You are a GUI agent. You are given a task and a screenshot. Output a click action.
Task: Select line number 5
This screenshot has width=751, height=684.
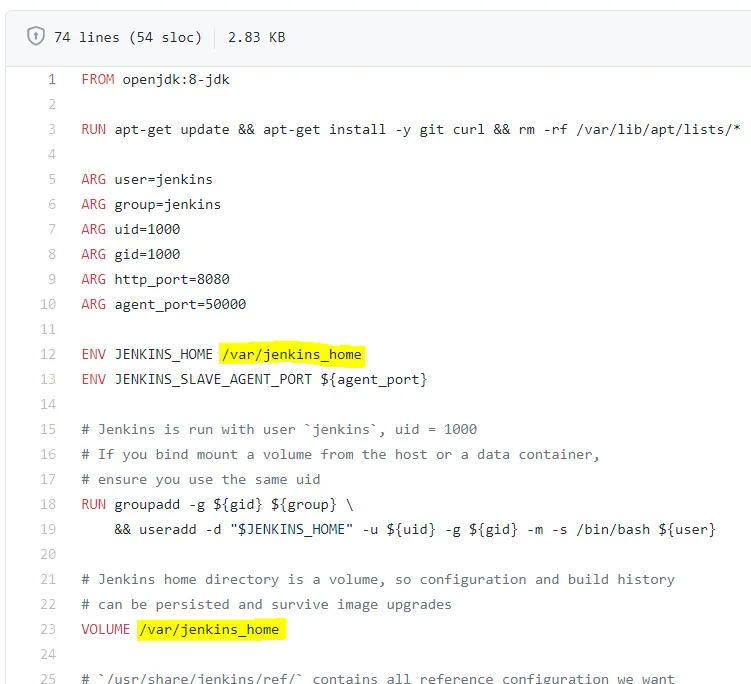point(52,179)
